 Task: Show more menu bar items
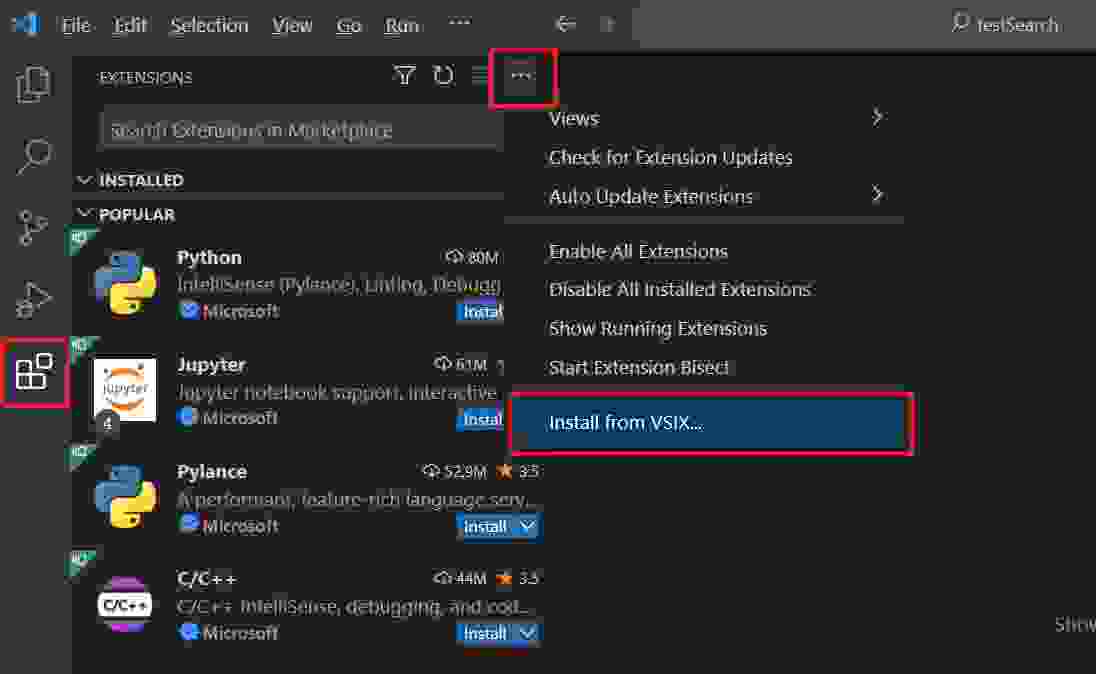pyautogui.click(x=460, y=22)
